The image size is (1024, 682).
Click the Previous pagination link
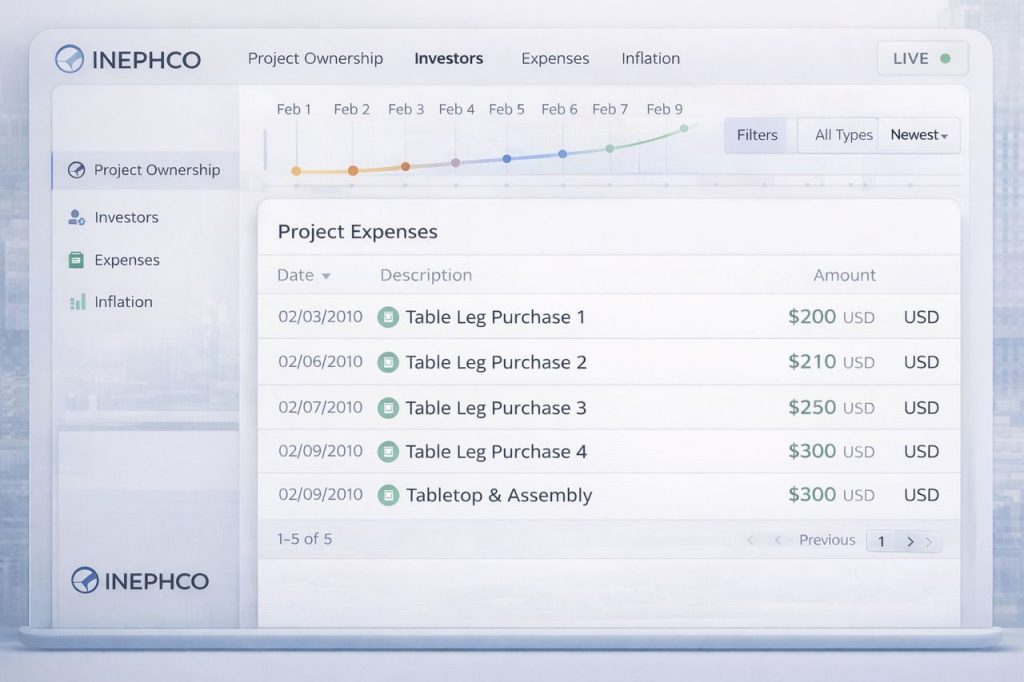[x=826, y=540]
